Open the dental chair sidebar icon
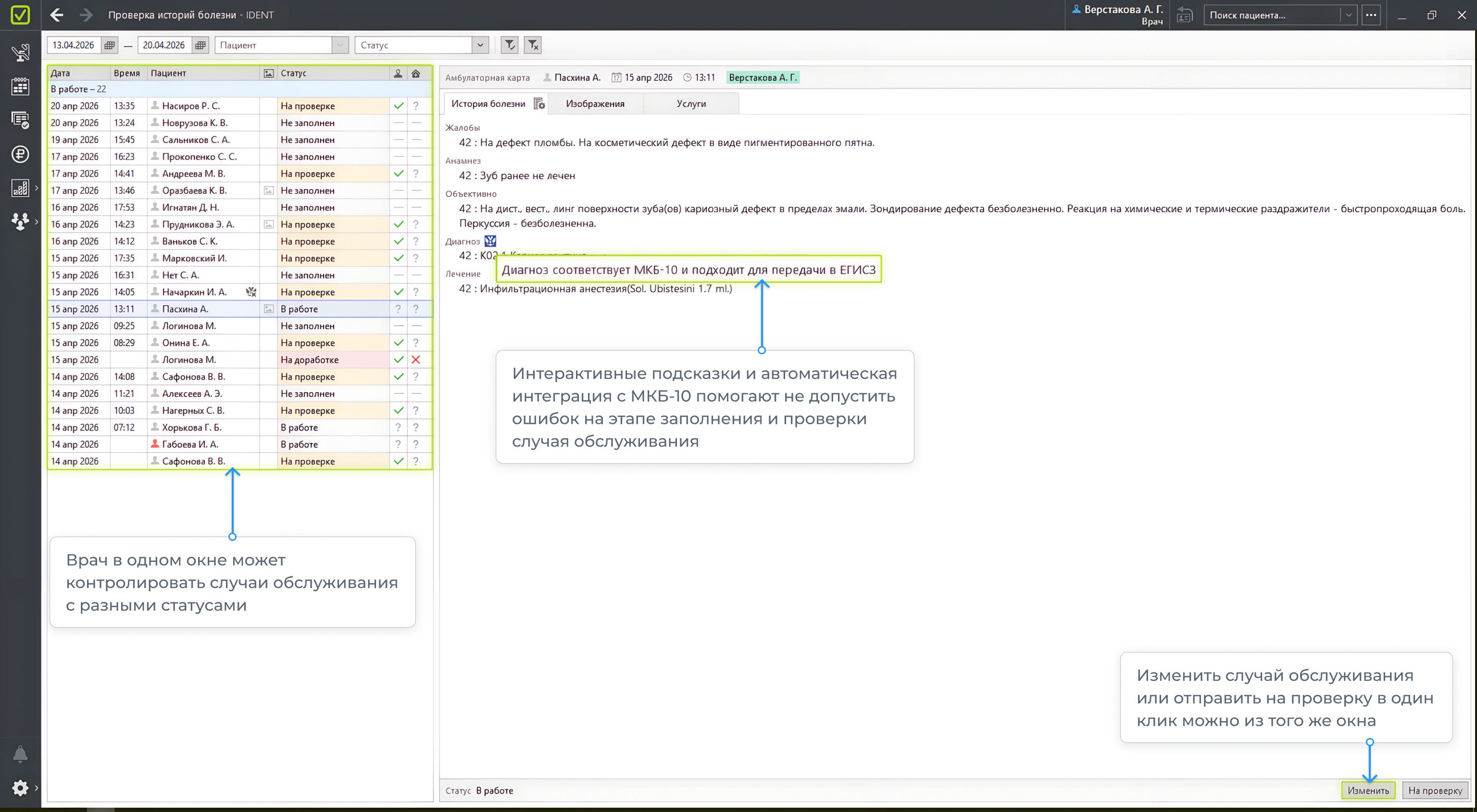 coord(21,53)
